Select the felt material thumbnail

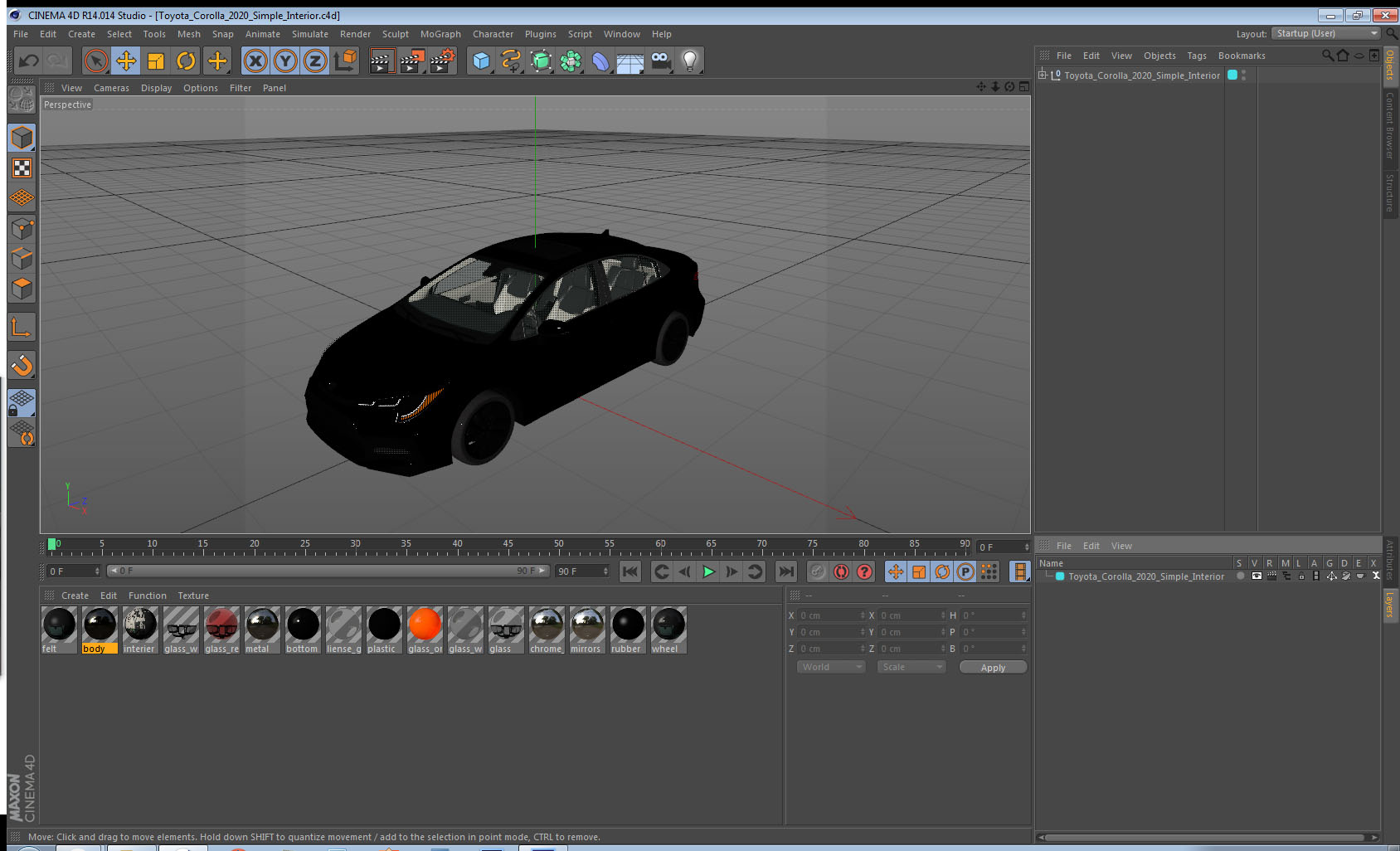tap(59, 630)
